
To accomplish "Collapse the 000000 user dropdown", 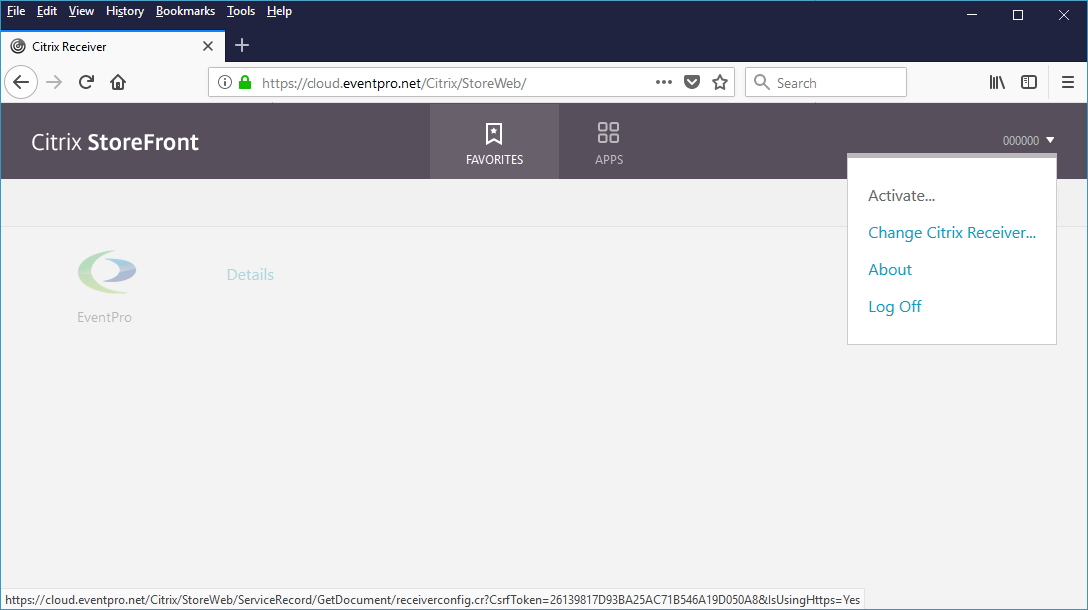I will [x=1028, y=141].
